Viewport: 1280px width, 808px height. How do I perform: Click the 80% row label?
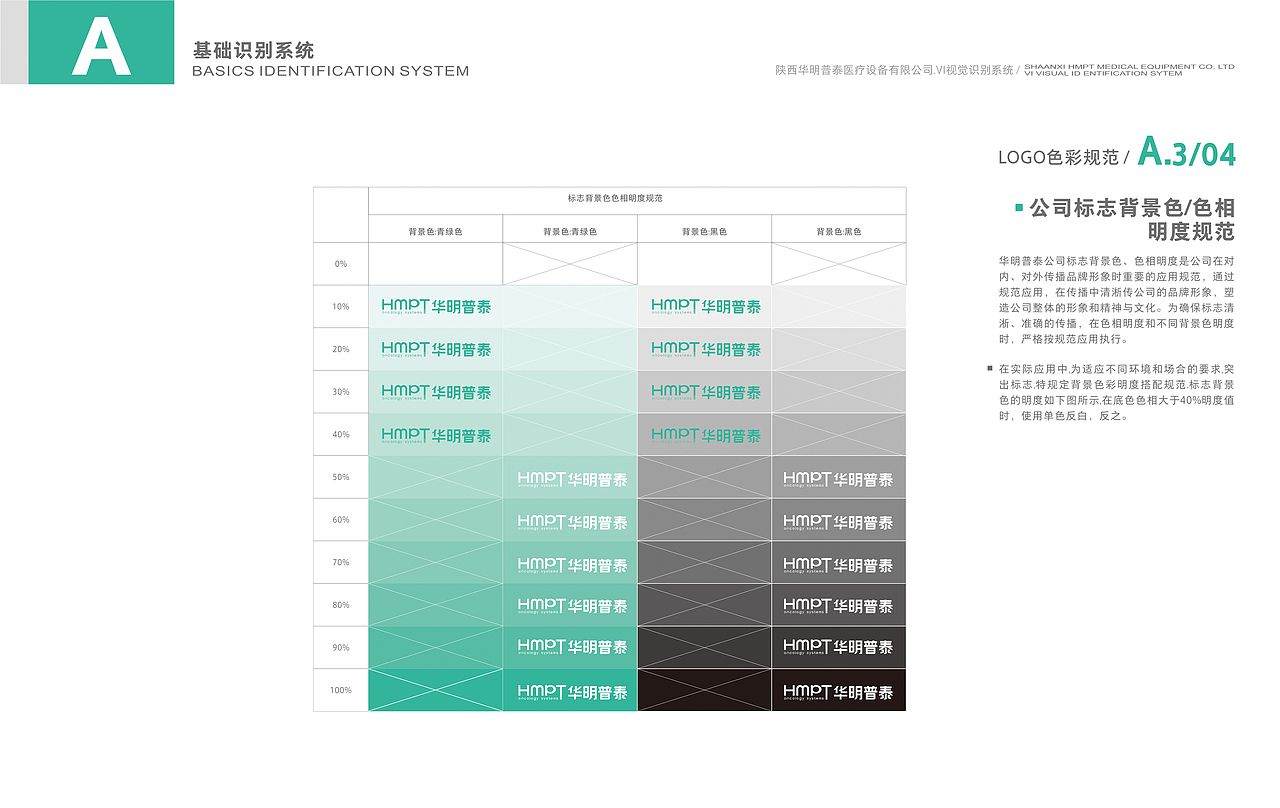[x=341, y=605]
